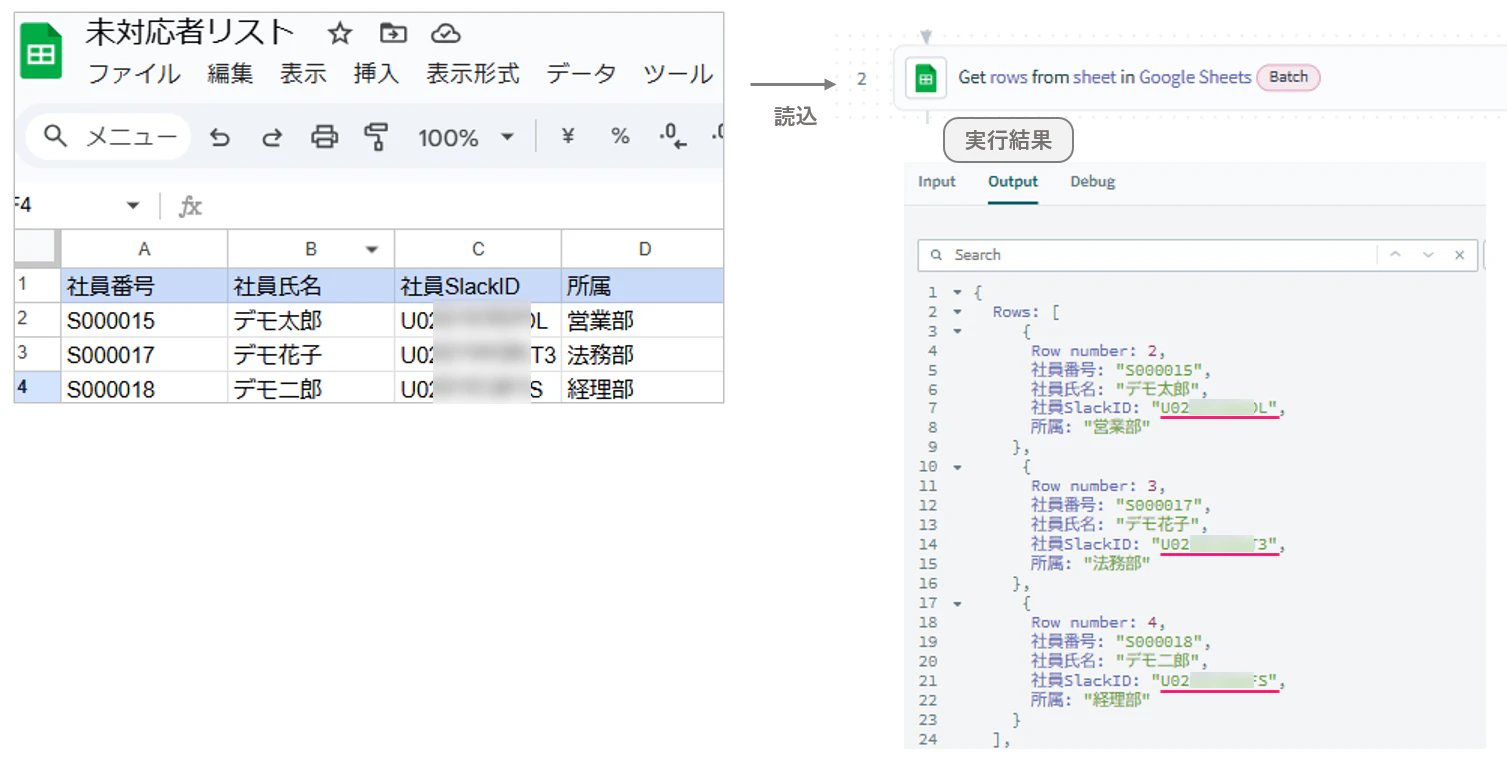This screenshot has height=763, width=1507.
Task: Open the ファイル menu
Action: tap(134, 74)
